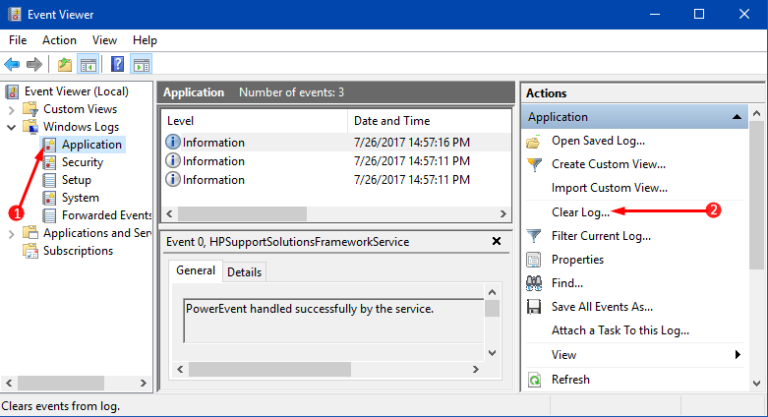
Task: Toggle the Show/Hide Console Tree icon
Action: (x=88, y=64)
